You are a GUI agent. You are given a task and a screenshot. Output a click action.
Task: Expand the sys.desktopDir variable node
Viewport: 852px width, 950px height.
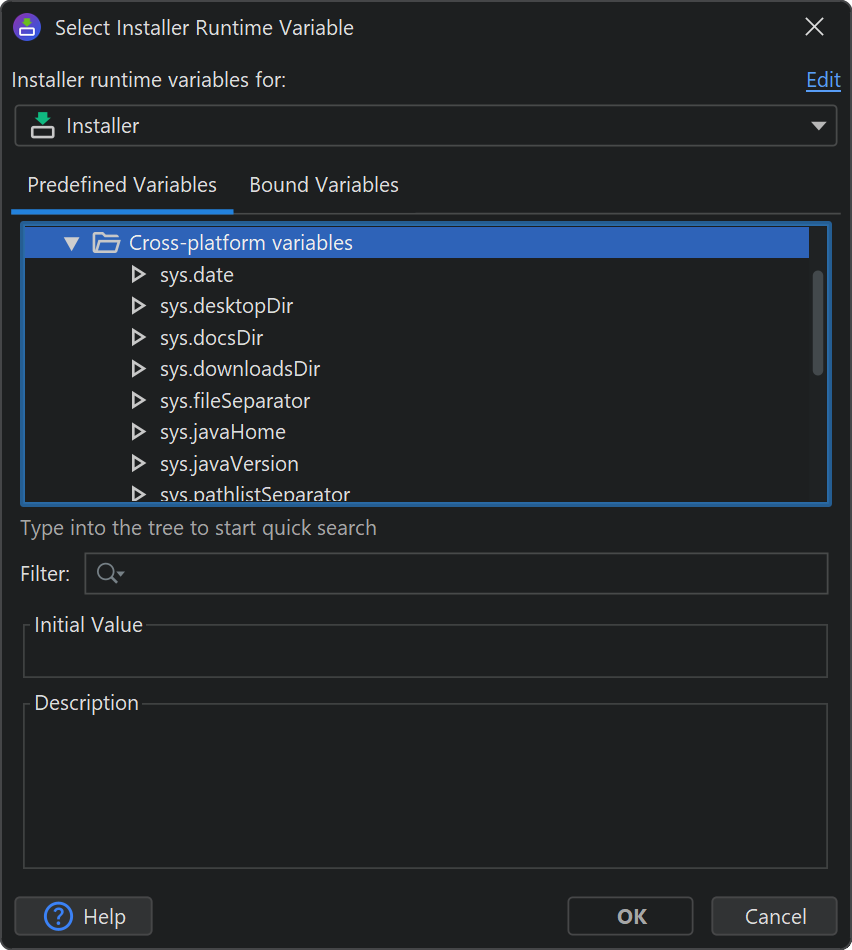(x=139, y=306)
